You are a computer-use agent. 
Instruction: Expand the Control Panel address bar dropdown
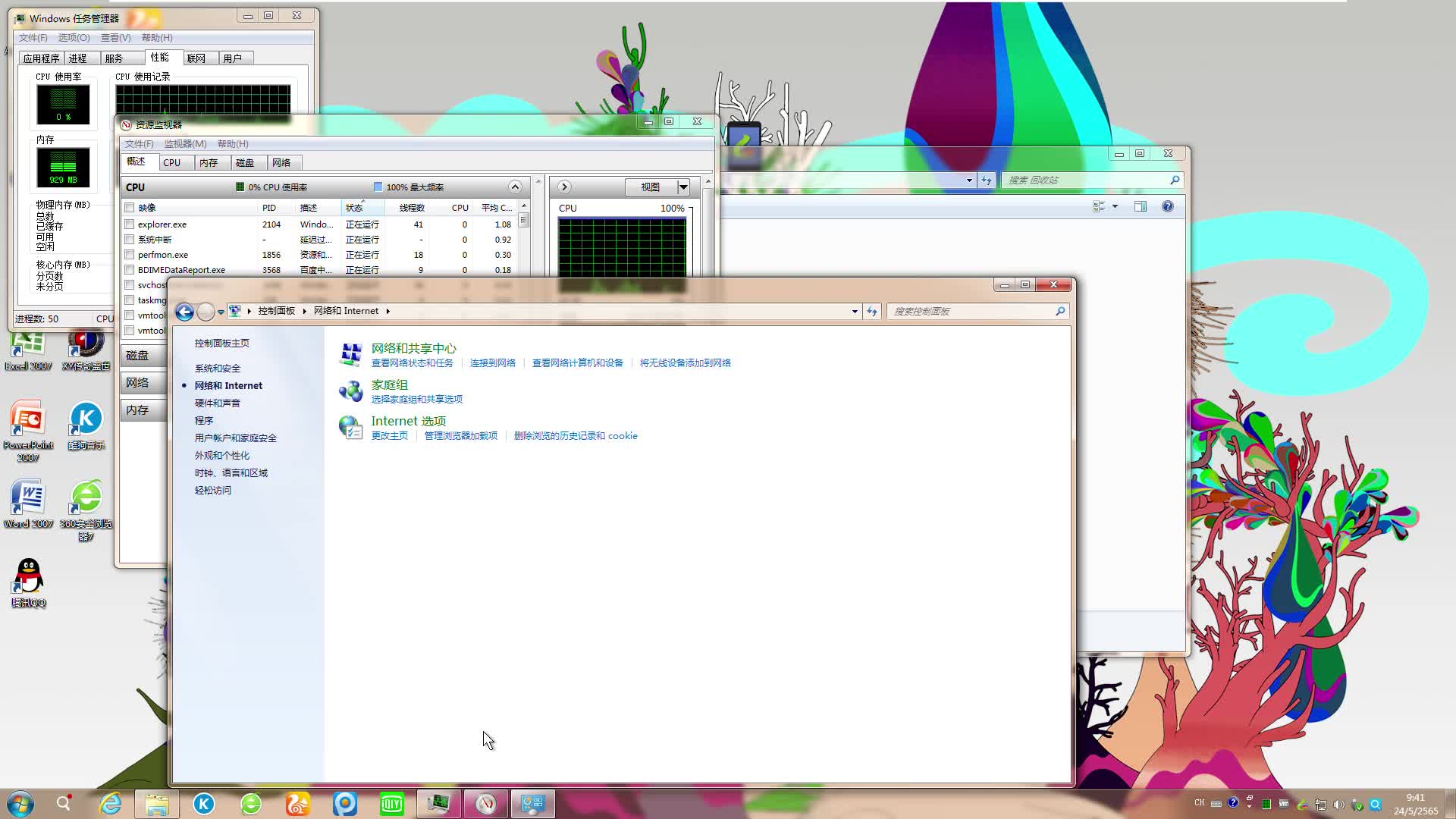click(855, 311)
